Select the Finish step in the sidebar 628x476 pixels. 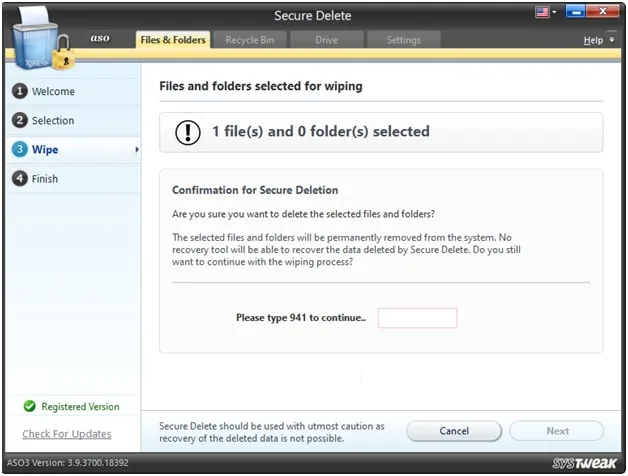(73, 179)
